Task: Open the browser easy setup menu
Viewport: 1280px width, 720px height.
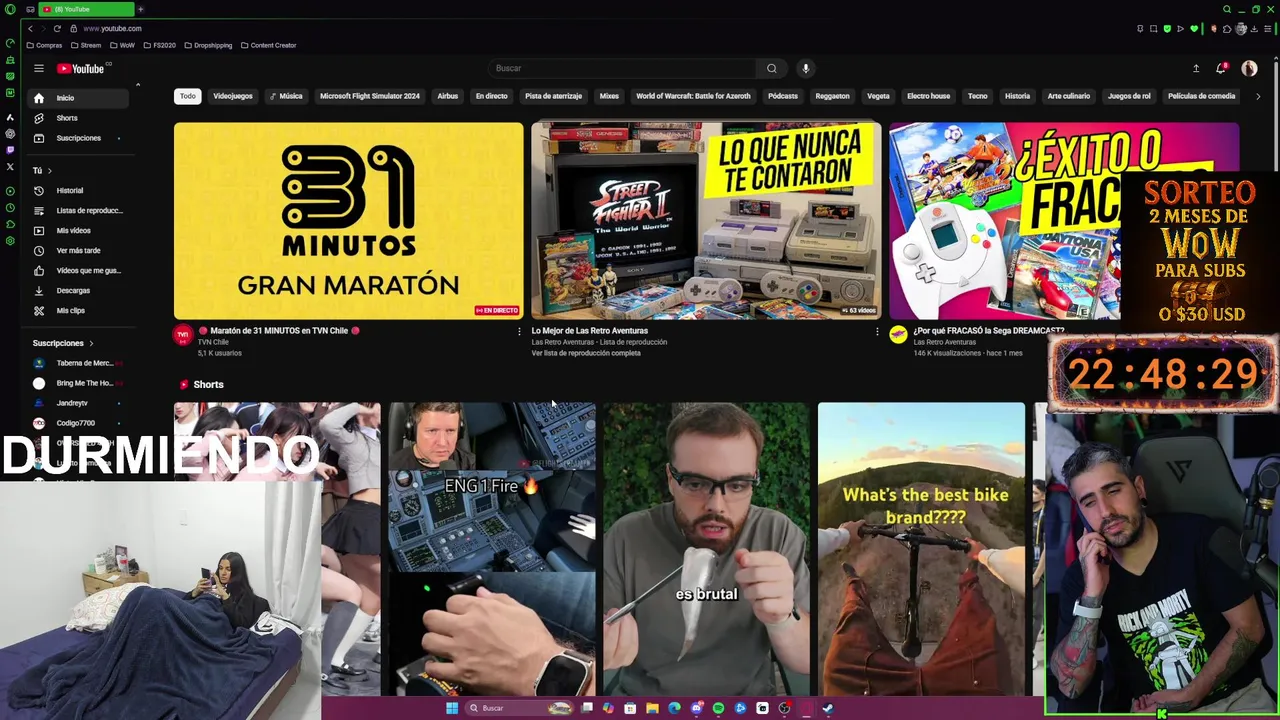Action: tap(1268, 28)
